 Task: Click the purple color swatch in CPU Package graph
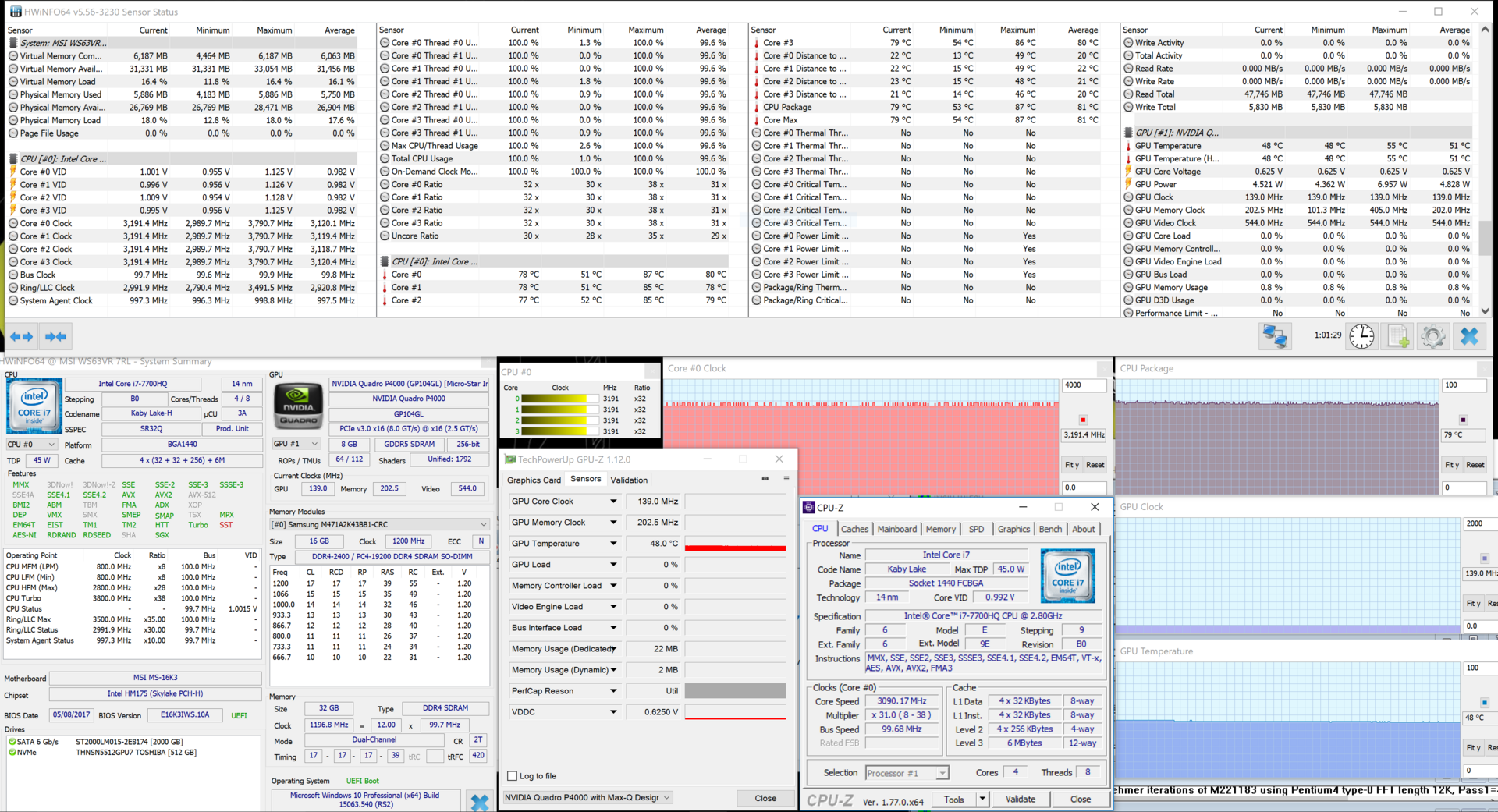(x=1463, y=420)
